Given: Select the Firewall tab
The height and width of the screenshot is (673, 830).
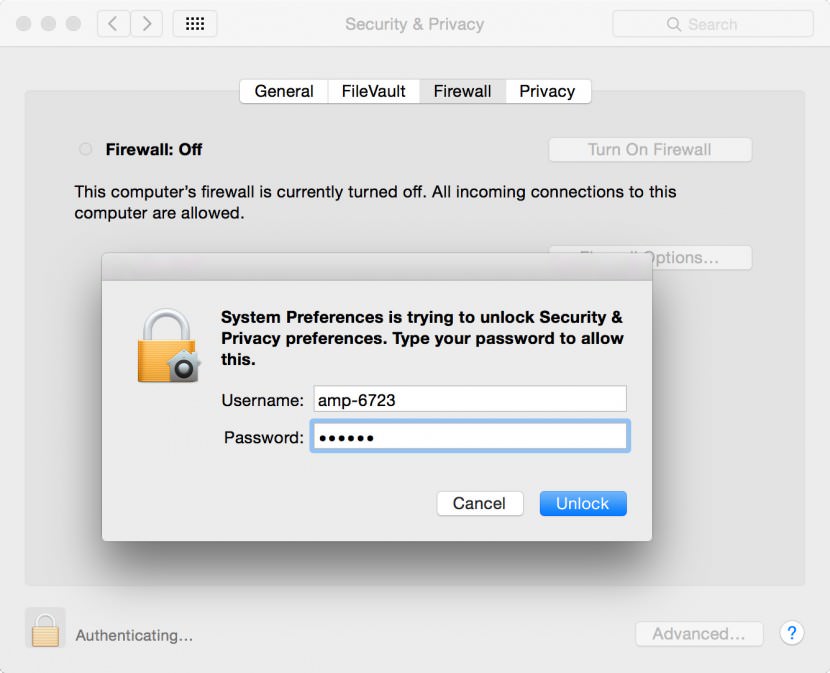Looking at the screenshot, I should point(462,91).
